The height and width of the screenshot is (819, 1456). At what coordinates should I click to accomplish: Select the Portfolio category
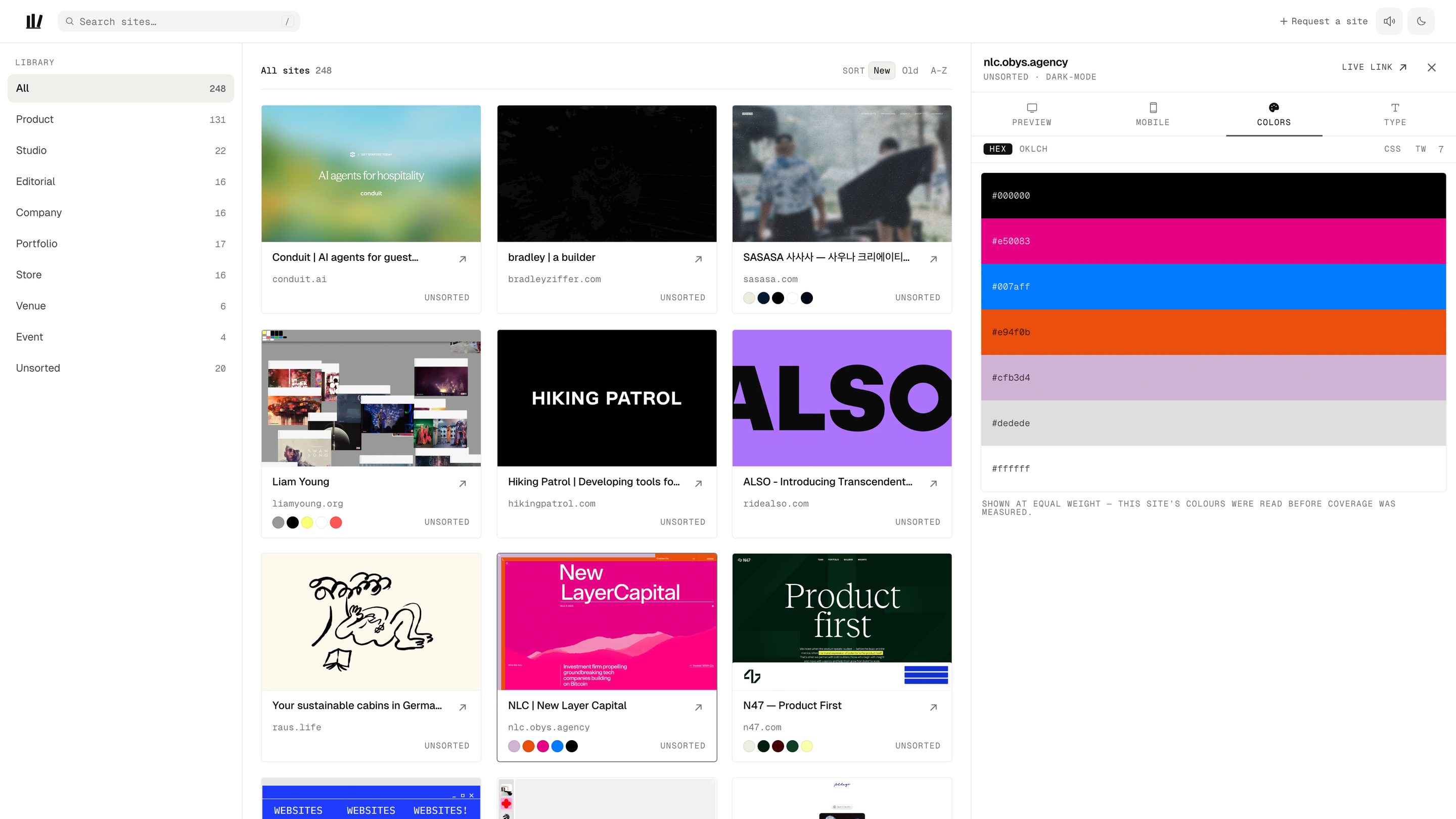click(120, 244)
